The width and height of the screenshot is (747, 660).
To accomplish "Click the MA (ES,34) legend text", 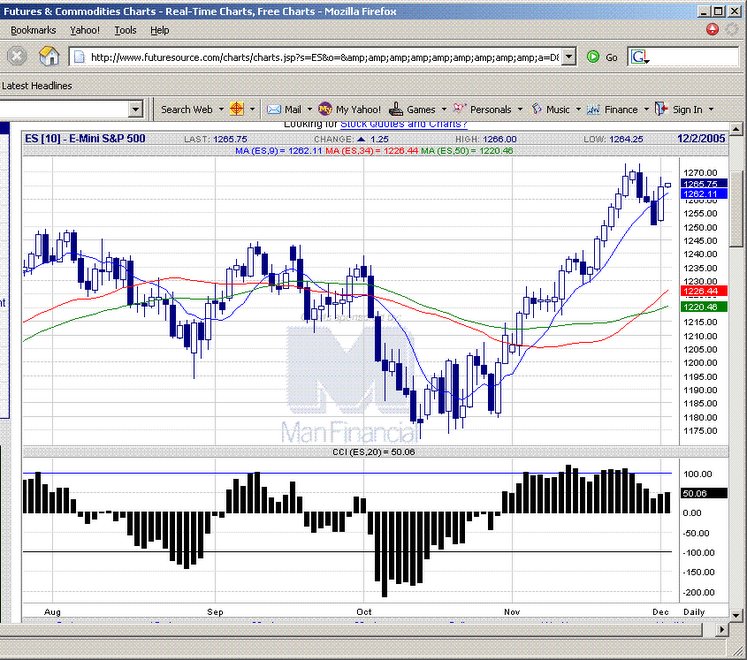I will point(372,151).
